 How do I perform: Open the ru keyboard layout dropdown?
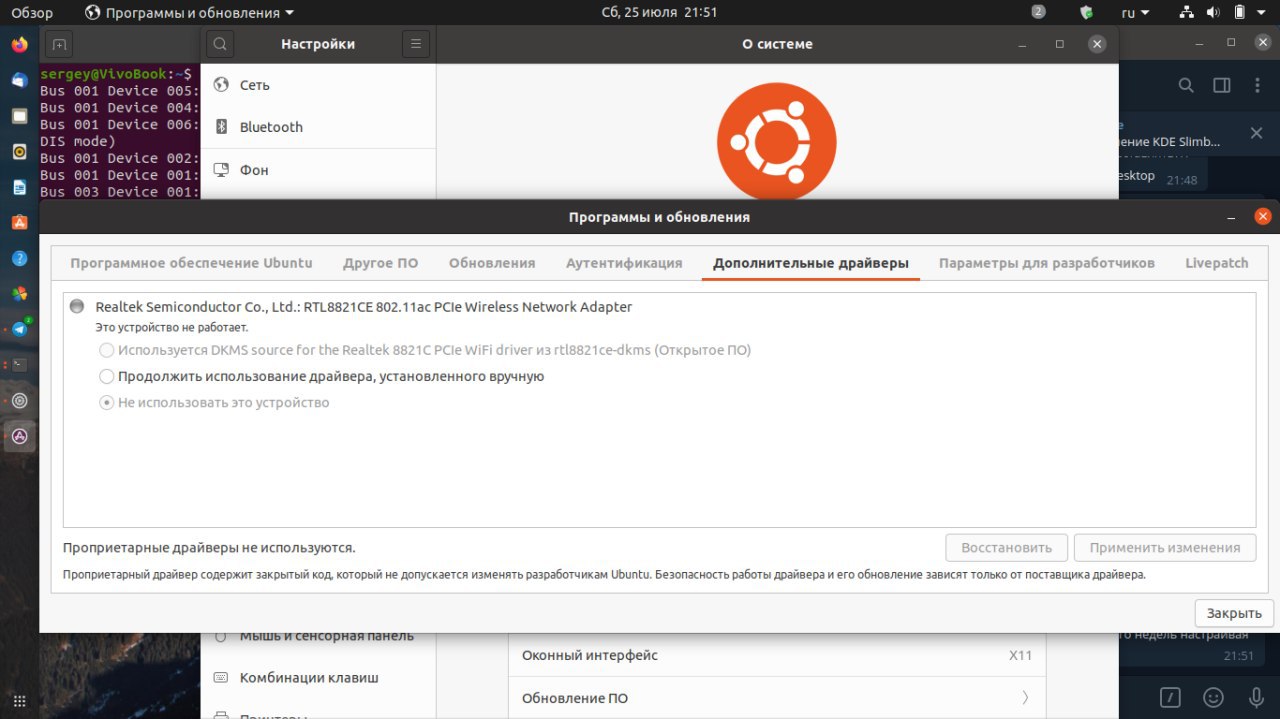(x=1135, y=13)
